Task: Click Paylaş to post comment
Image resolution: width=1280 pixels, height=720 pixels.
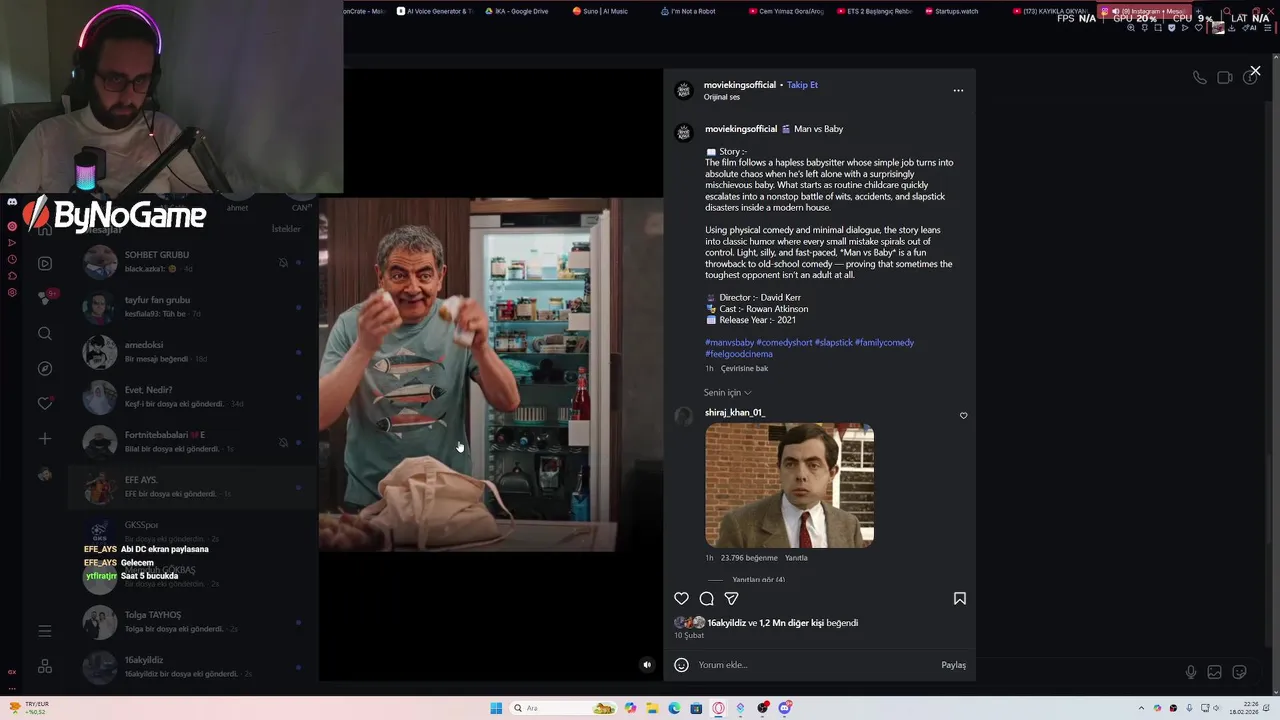Action: [x=953, y=665]
